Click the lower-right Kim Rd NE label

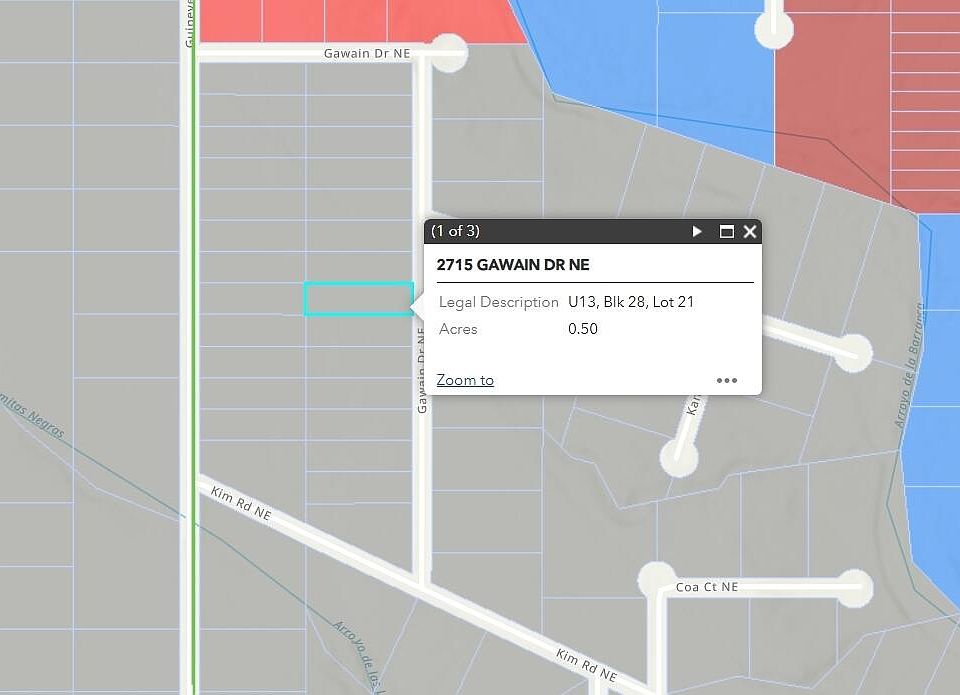(587, 665)
